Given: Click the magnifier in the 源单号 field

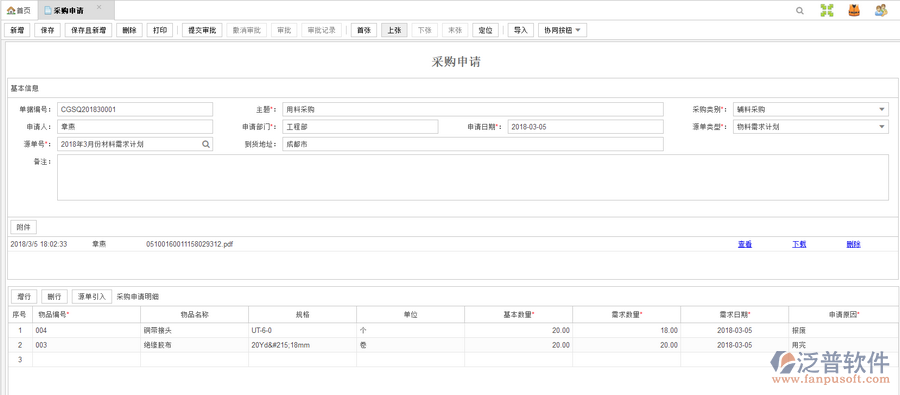Looking at the screenshot, I should [206, 144].
